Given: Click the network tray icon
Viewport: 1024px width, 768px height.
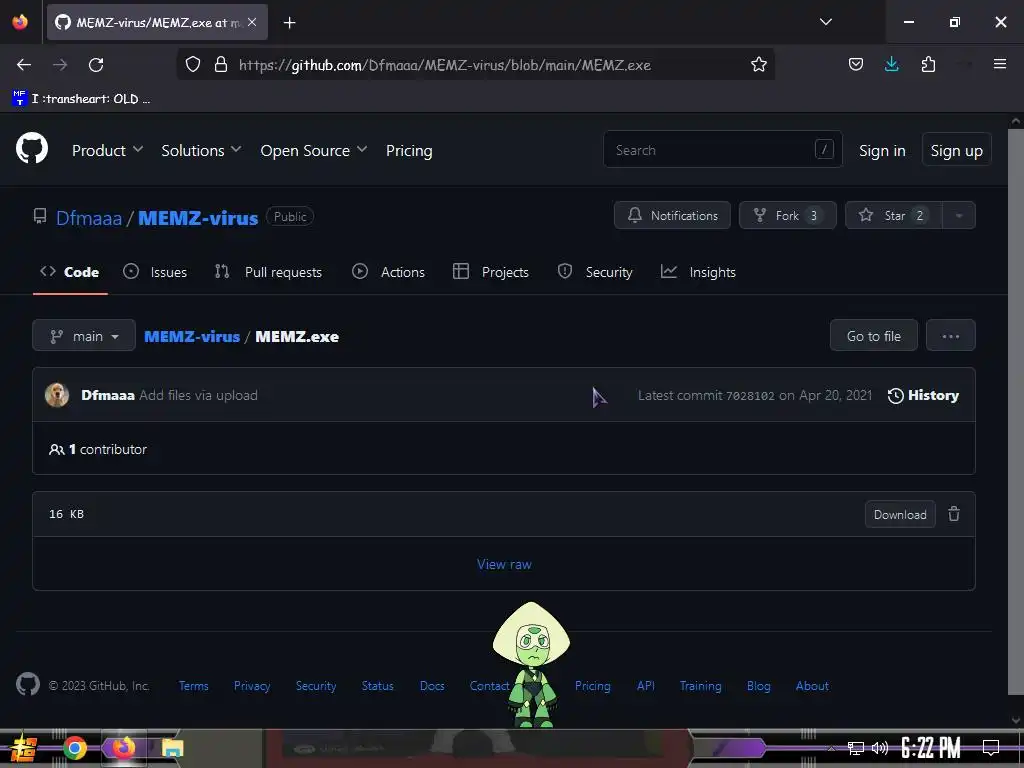Looking at the screenshot, I should click(856, 748).
